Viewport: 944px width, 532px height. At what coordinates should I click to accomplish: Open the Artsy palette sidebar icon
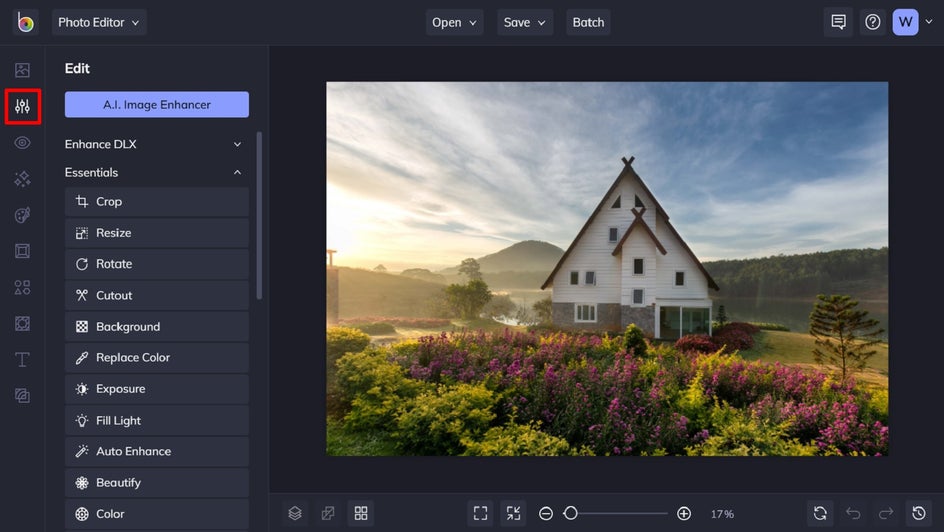coord(22,215)
